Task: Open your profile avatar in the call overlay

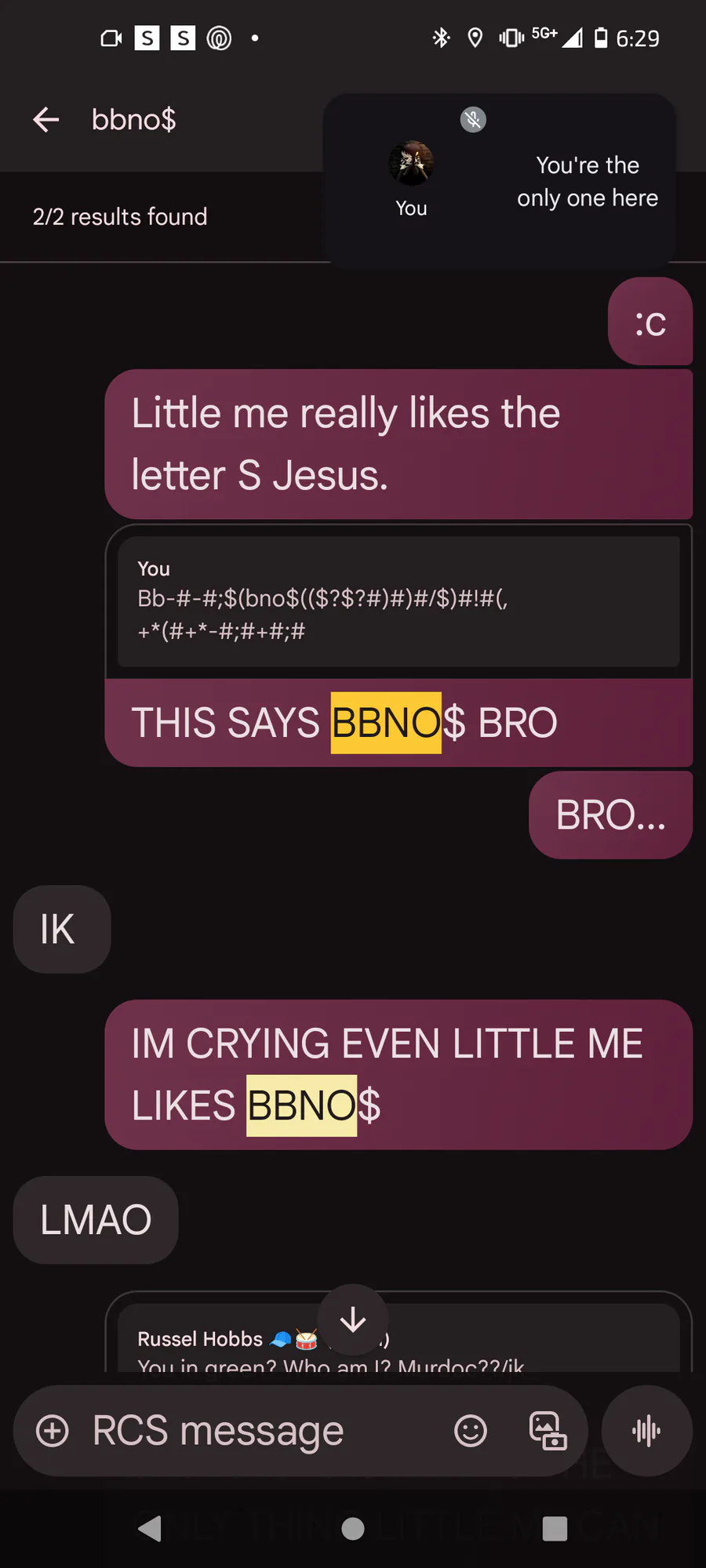Action: [411, 163]
